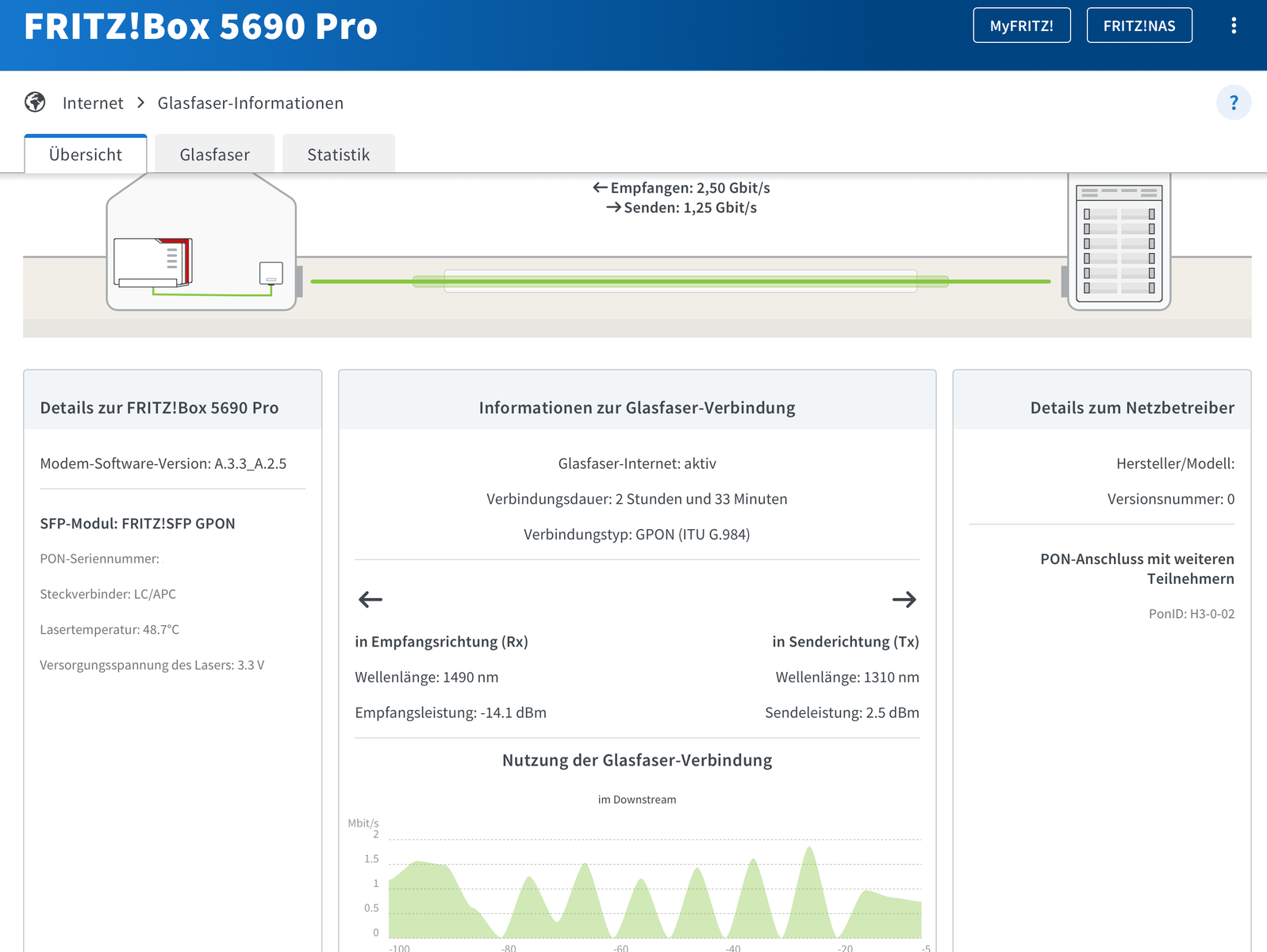Click the provider server rack illustration
1267x952 pixels.
[1119, 241]
